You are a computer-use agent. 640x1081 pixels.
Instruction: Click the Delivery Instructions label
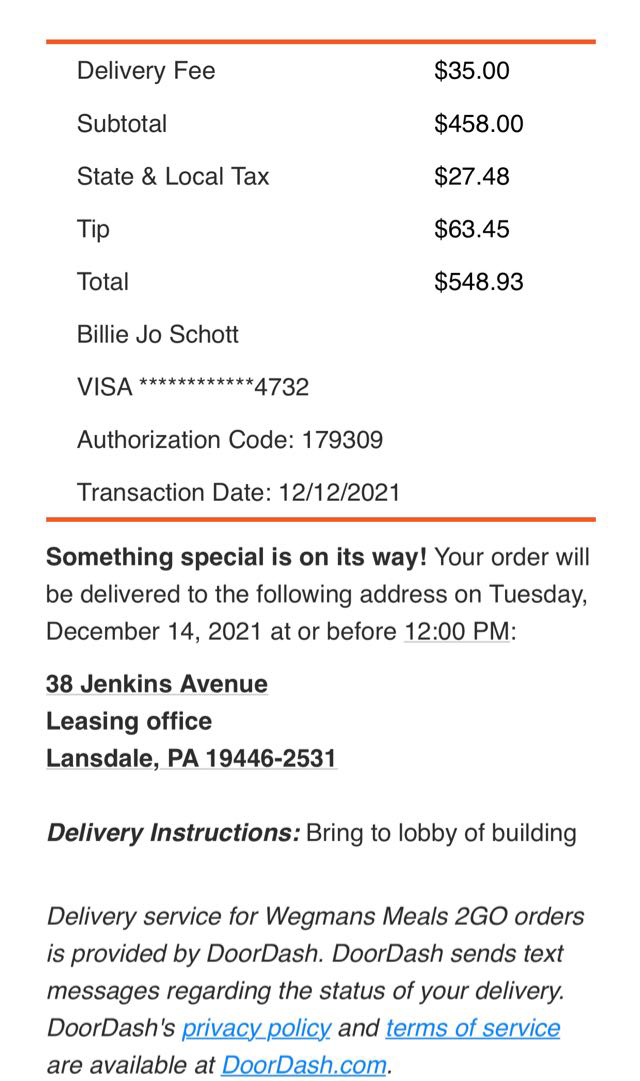pyautogui.click(x=172, y=833)
